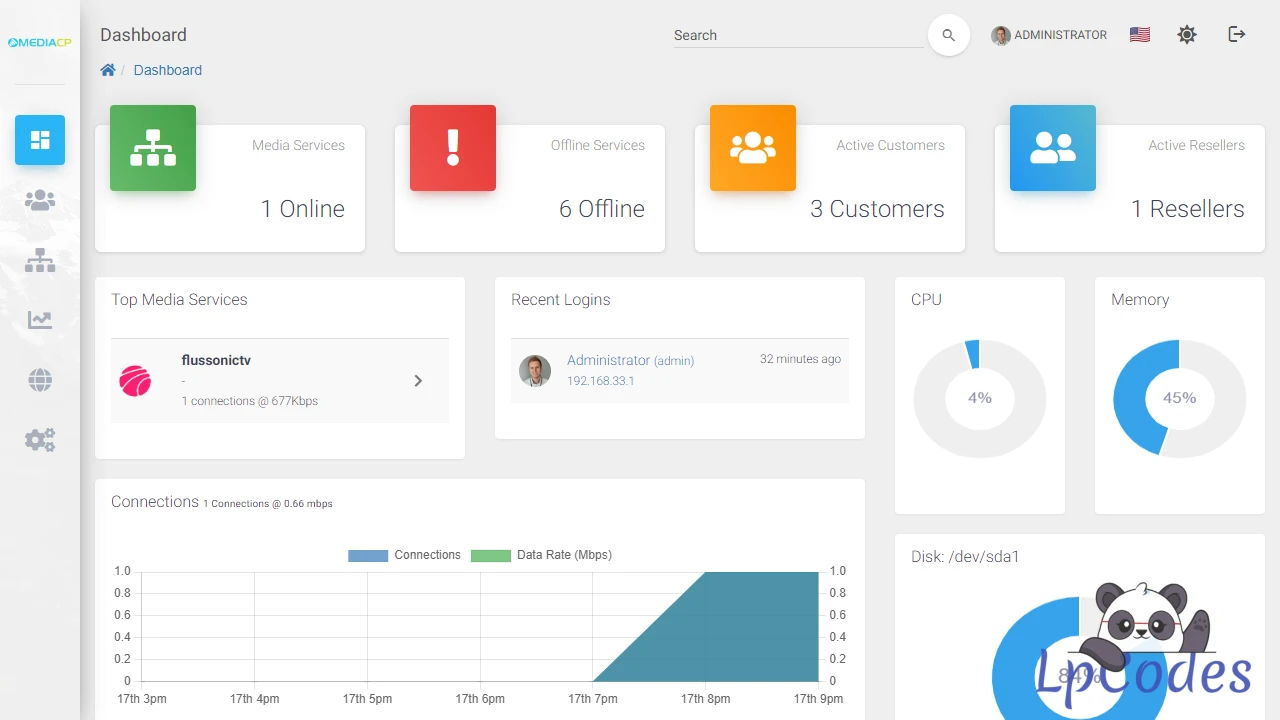This screenshot has height=720, width=1280.
Task: Click the magnifier search button
Action: [x=948, y=35]
